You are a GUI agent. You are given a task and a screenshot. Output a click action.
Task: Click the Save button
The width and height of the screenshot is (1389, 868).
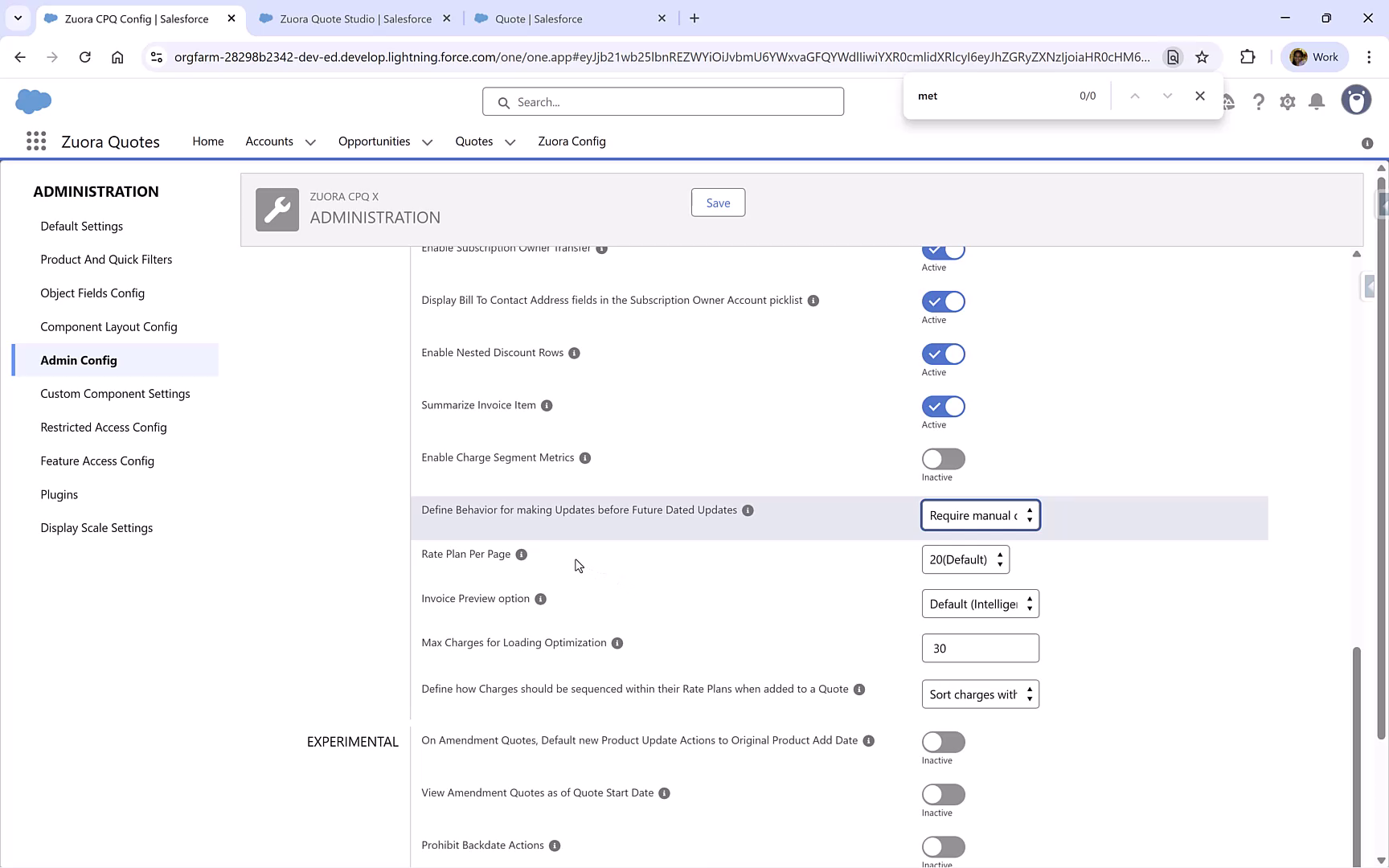click(x=717, y=203)
